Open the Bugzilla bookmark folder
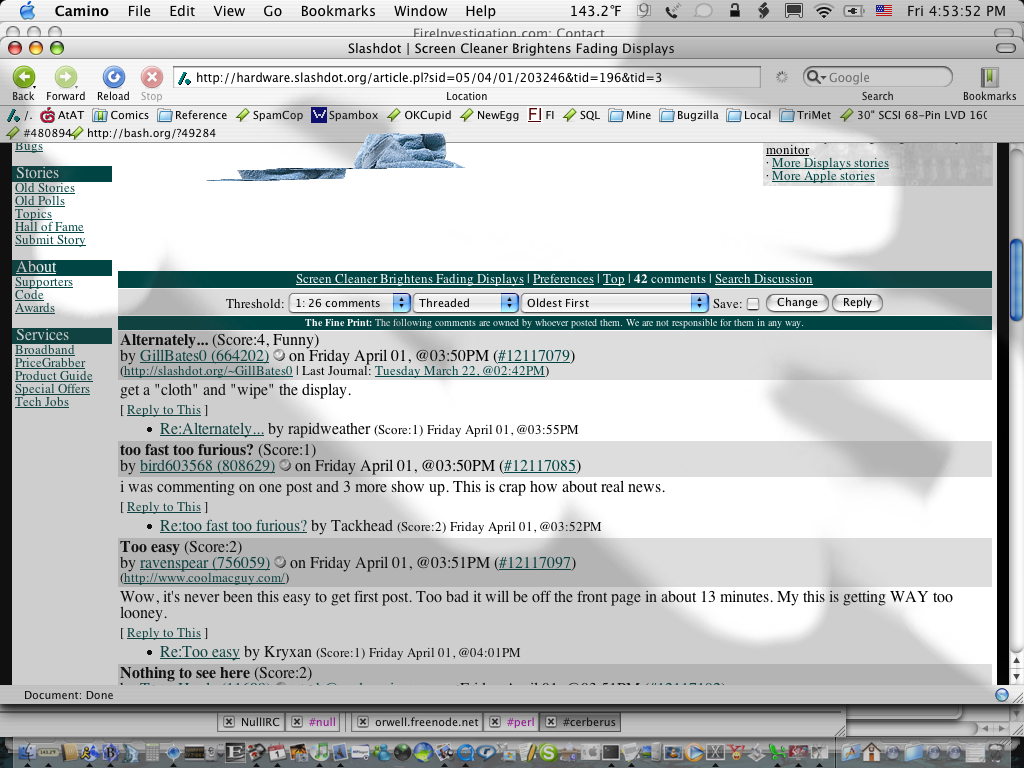 coord(690,116)
